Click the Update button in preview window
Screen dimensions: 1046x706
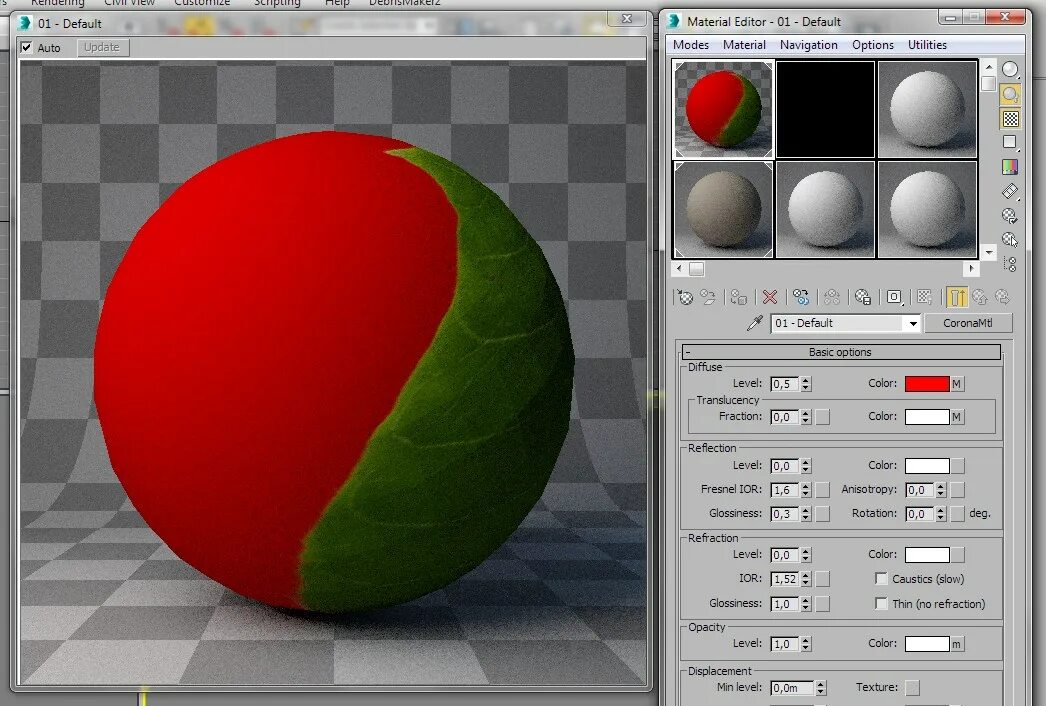tap(102, 47)
